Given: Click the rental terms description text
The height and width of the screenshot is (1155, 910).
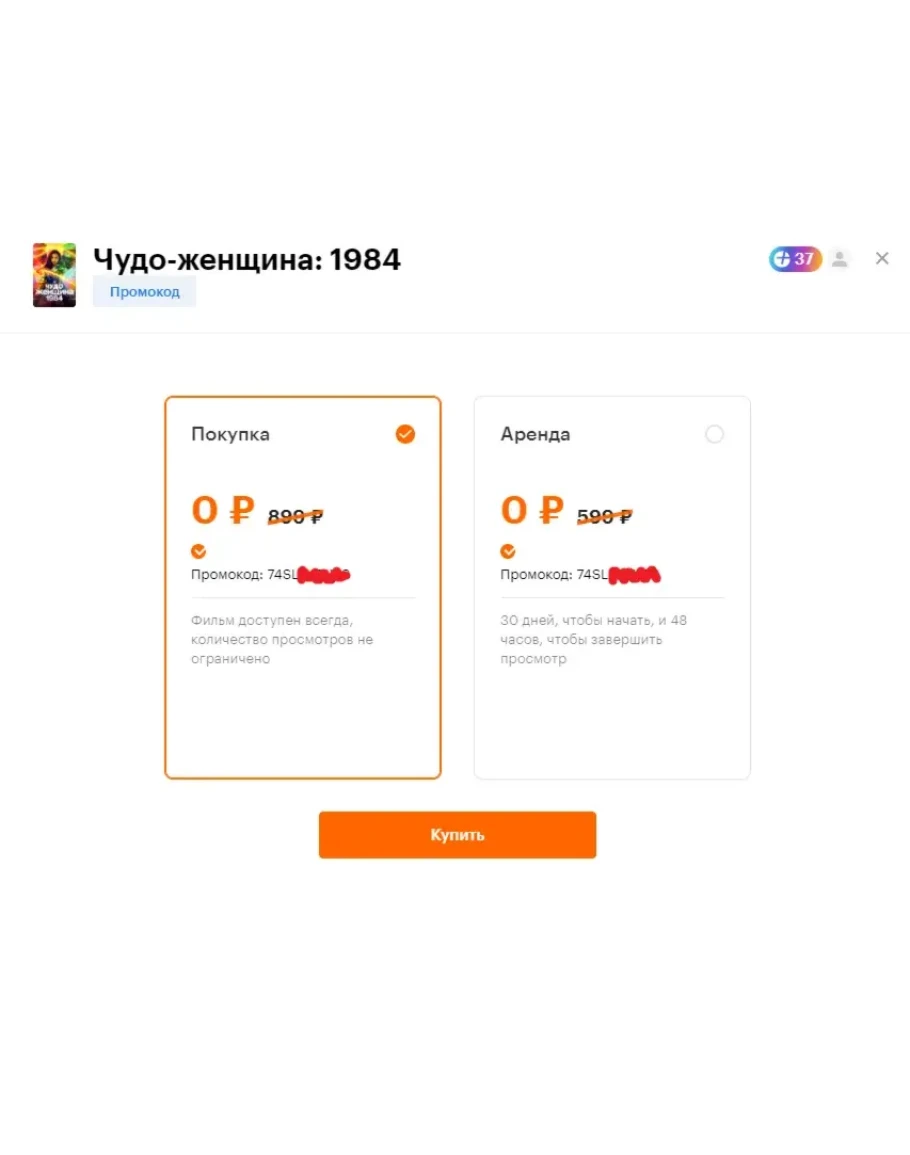Looking at the screenshot, I should click(x=593, y=639).
